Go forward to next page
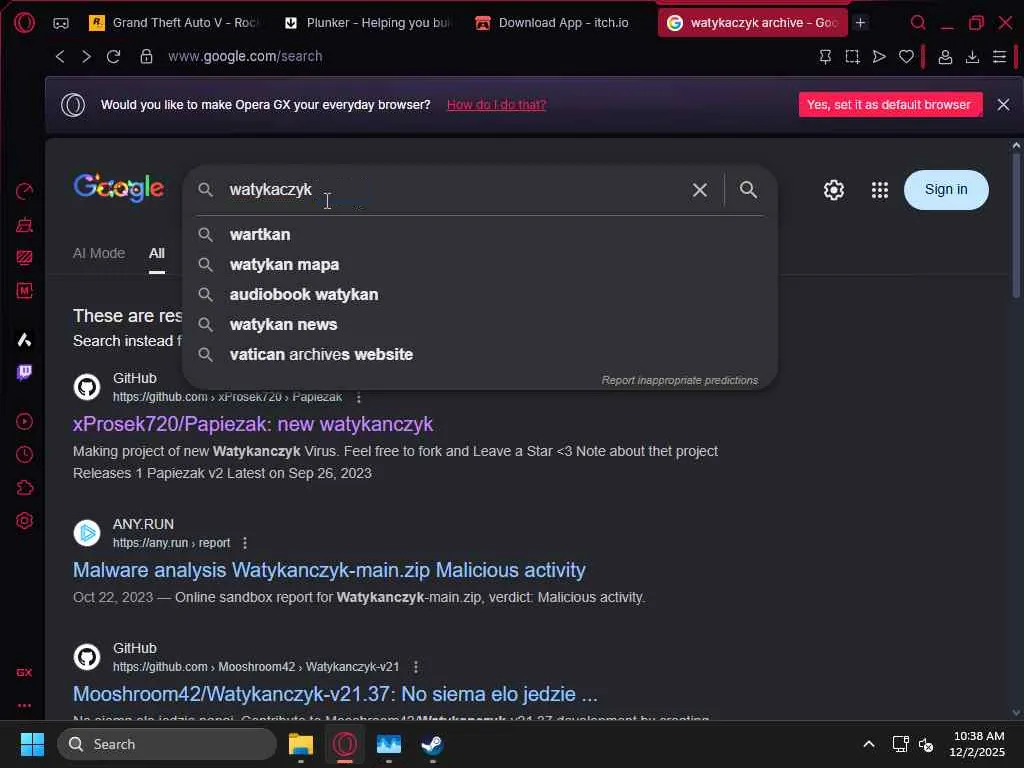The image size is (1024, 768). tap(86, 57)
